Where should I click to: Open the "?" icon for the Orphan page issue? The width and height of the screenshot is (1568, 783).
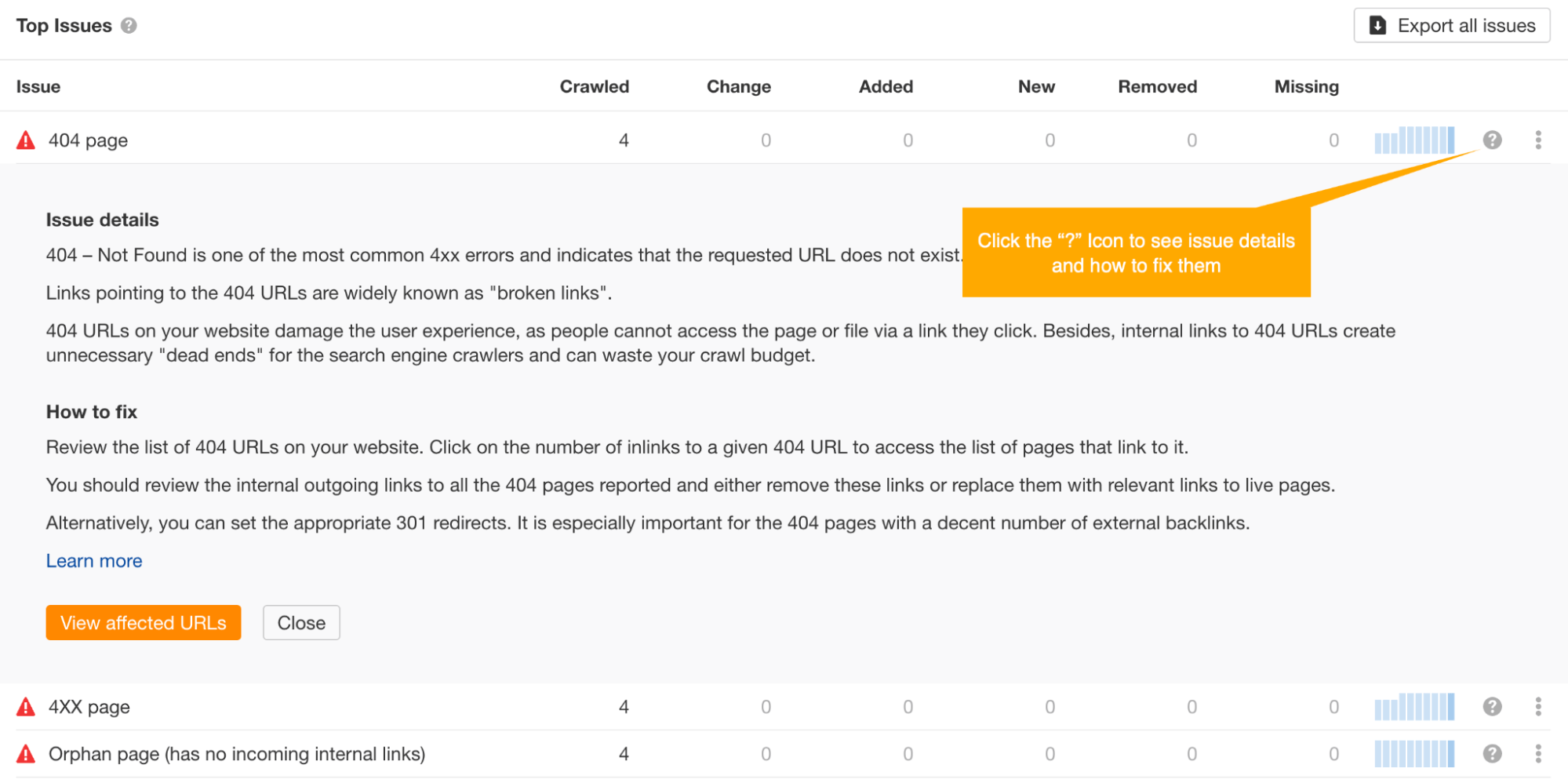1491,754
